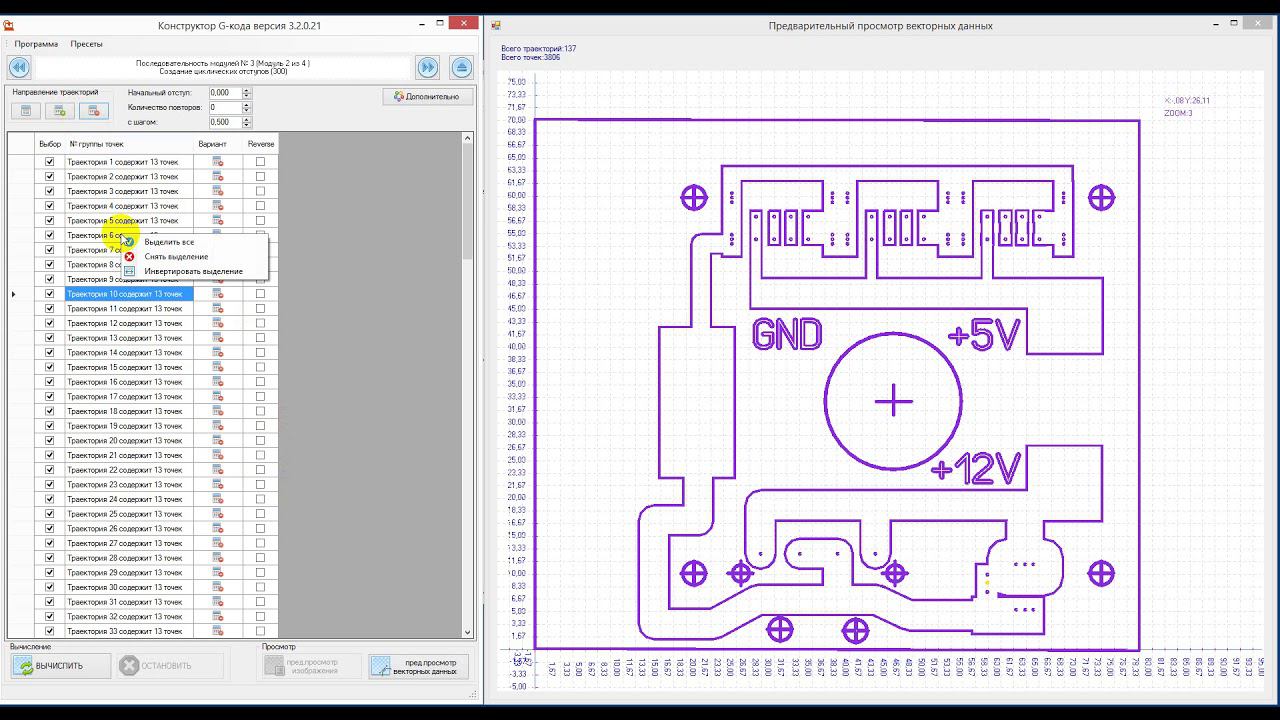Click variant icon for Траектория 1

point(217,162)
